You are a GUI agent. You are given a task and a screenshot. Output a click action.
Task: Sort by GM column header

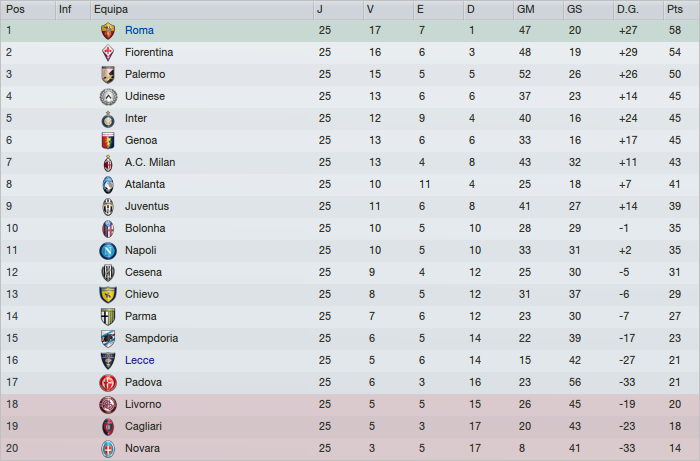pos(525,9)
